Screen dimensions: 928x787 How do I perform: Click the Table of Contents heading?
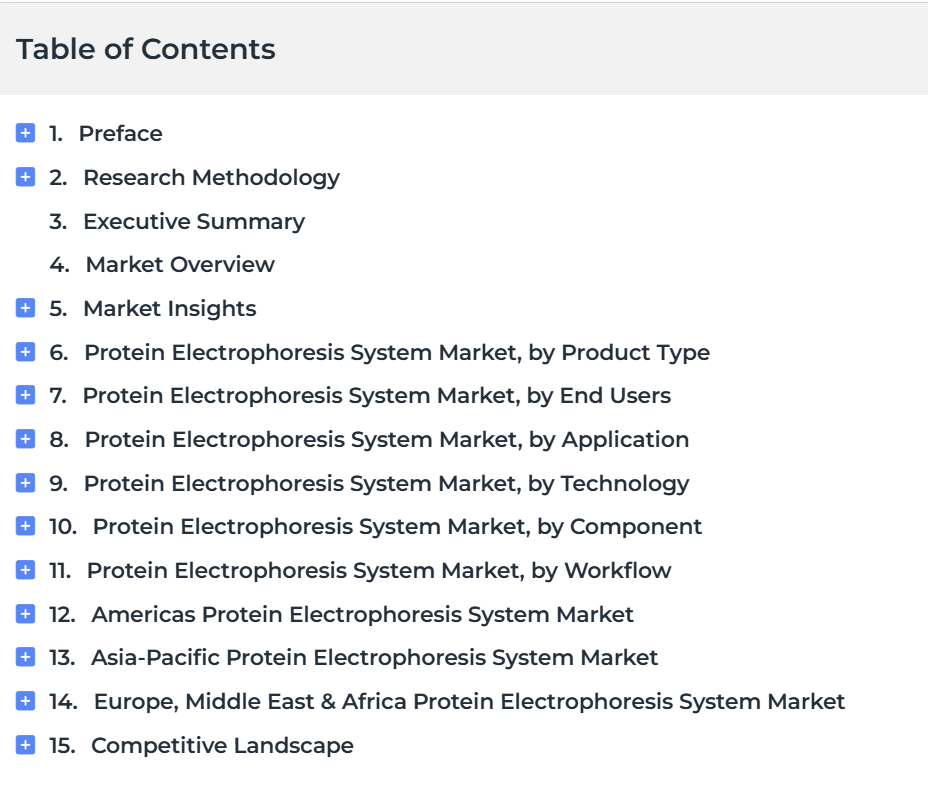(146, 49)
